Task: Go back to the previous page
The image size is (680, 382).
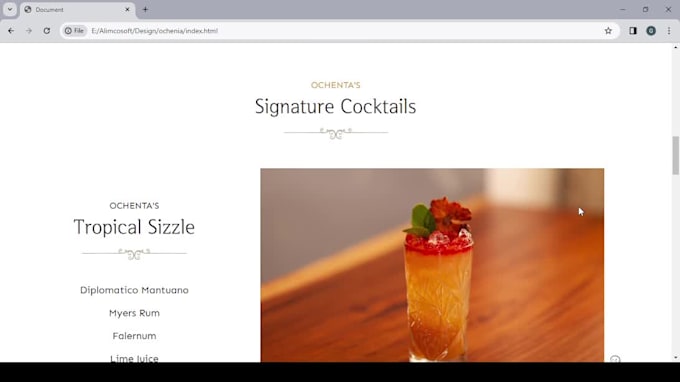Action: [11, 31]
